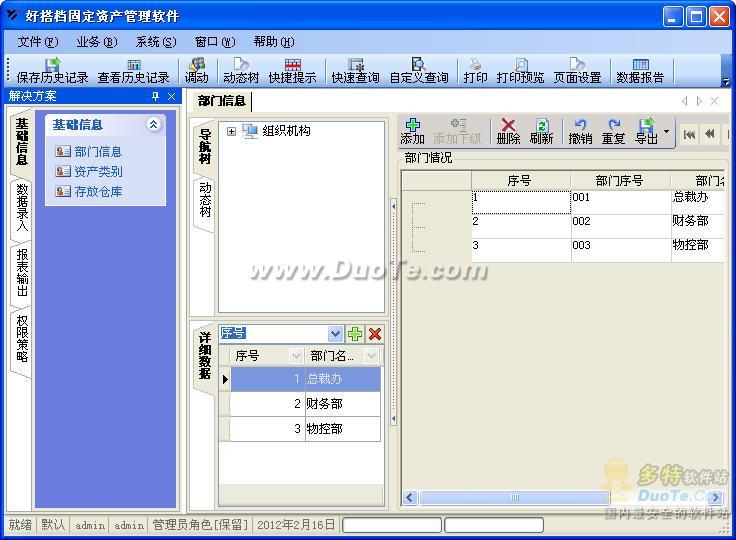The width and height of the screenshot is (736, 540).
Task: Click the Undo (撤销) icon
Action: [581, 131]
